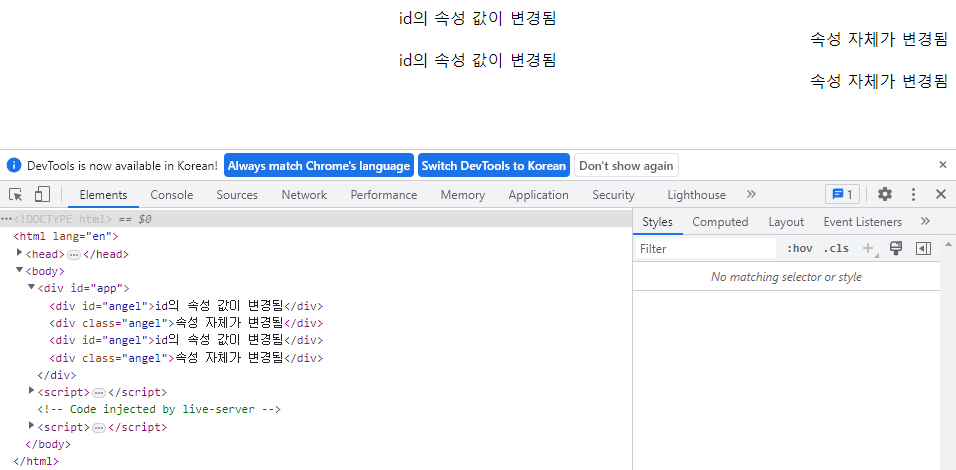Image resolution: width=956 pixels, height=470 pixels.
Task: Click first page text 'id의 속성 값이 변경됨'
Action: click(477, 18)
